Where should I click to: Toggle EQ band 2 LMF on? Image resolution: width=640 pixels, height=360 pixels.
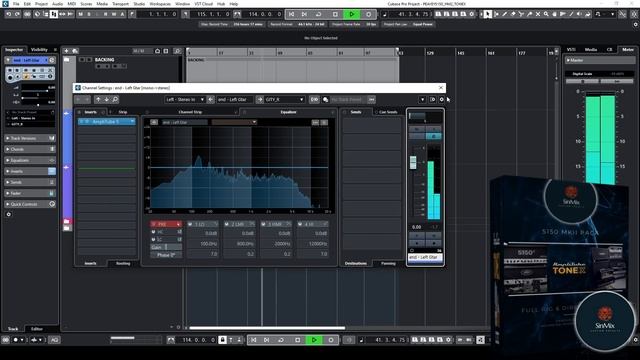227,224
